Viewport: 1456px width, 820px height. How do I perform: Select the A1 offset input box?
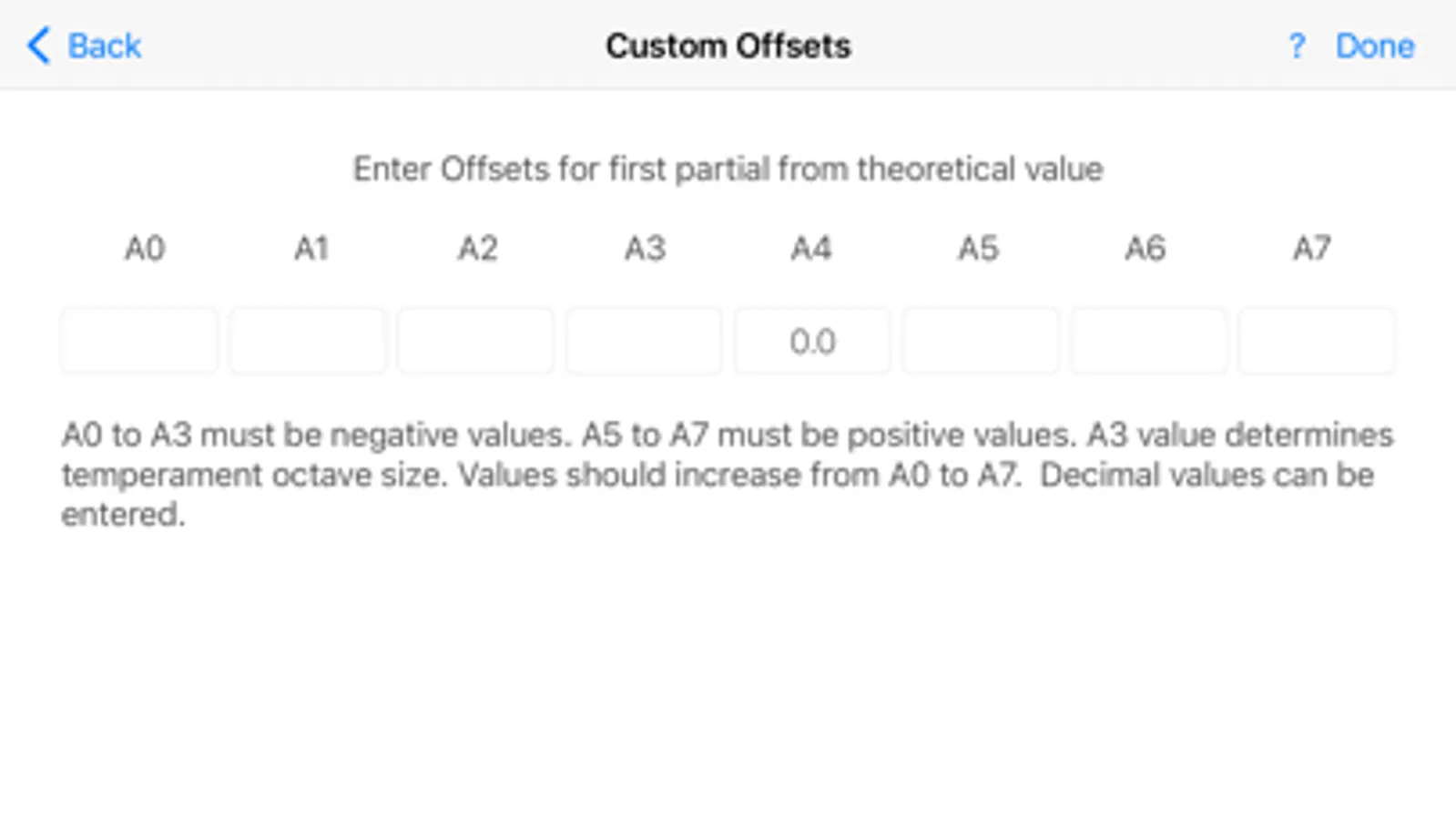[308, 342]
